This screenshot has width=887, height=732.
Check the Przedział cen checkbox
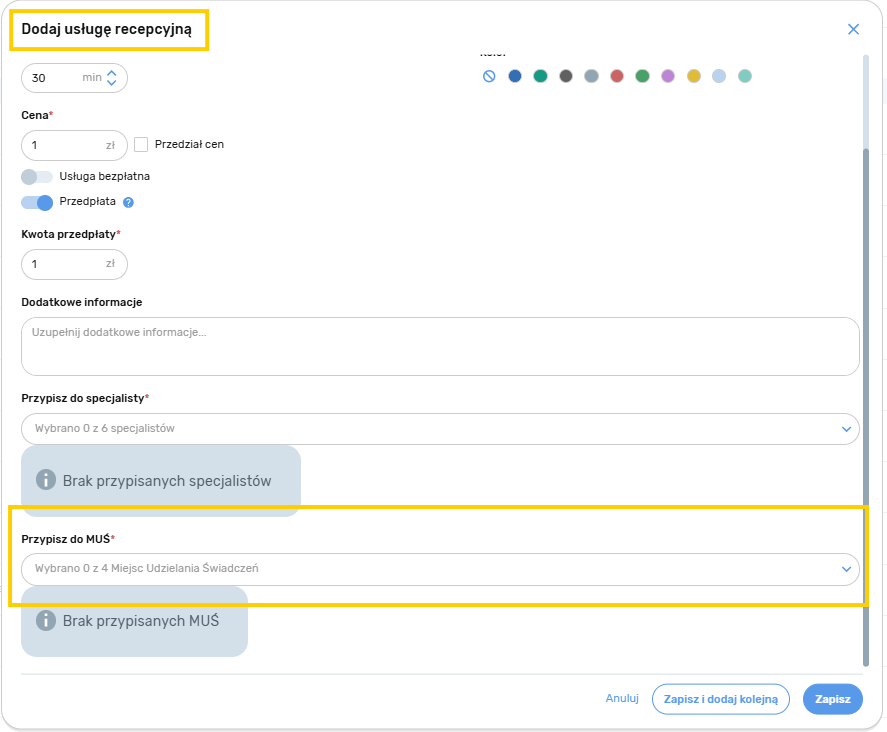pos(141,144)
